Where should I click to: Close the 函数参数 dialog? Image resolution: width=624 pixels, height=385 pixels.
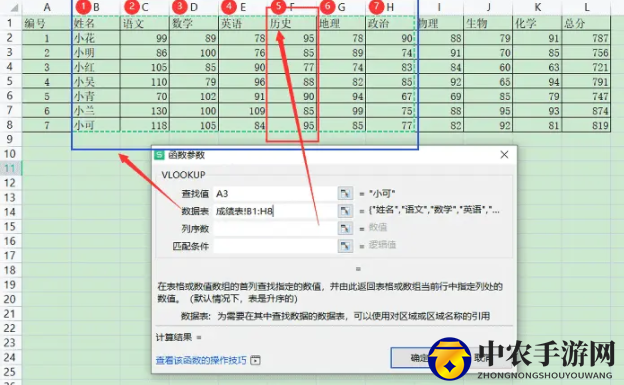click(x=504, y=154)
